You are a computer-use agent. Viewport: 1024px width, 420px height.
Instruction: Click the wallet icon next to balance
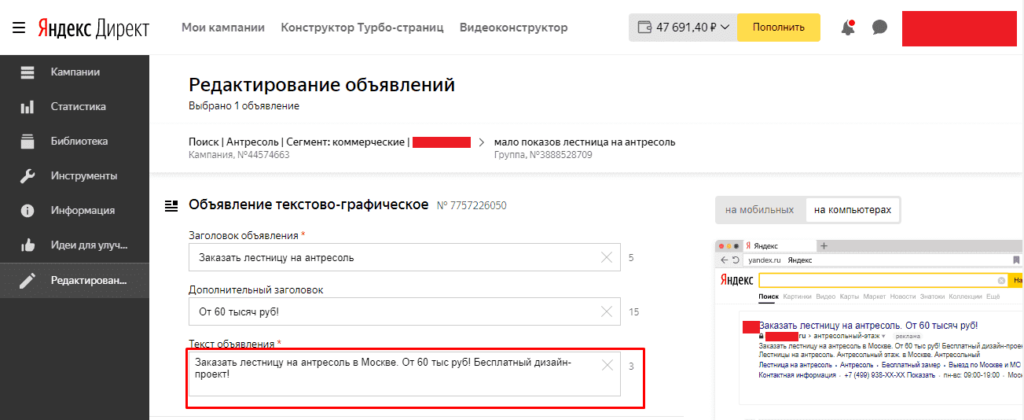645,28
